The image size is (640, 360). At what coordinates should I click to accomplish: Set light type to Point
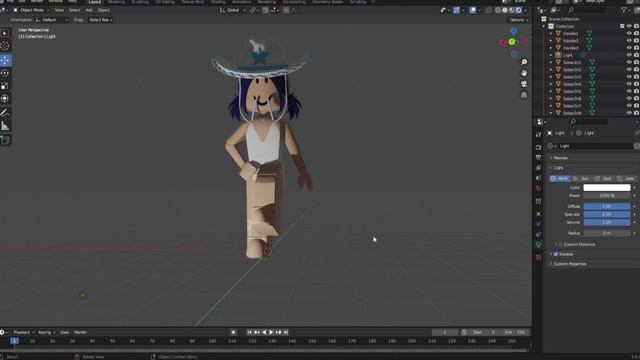click(560, 179)
